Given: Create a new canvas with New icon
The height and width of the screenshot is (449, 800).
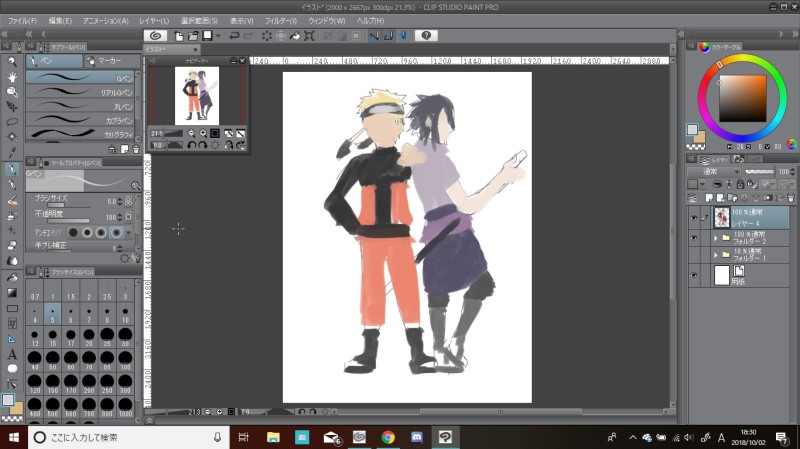Looking at the screenshot, I should tap(179, 36).
